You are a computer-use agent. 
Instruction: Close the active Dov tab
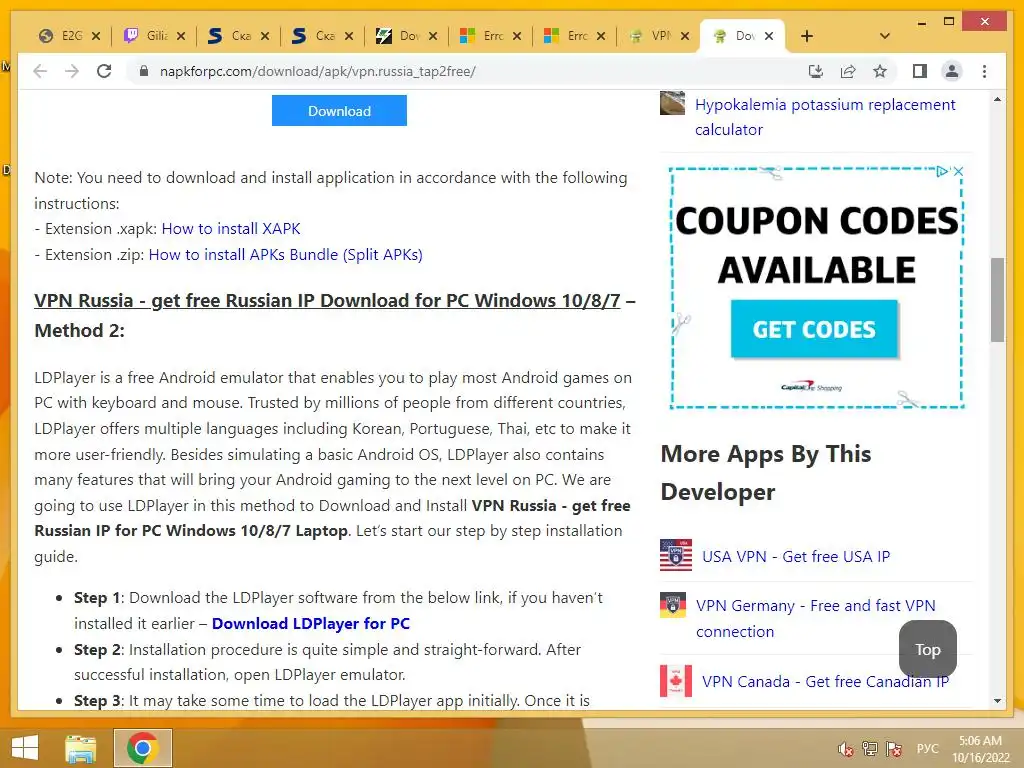pyautogui.click(x=769, y=36)
